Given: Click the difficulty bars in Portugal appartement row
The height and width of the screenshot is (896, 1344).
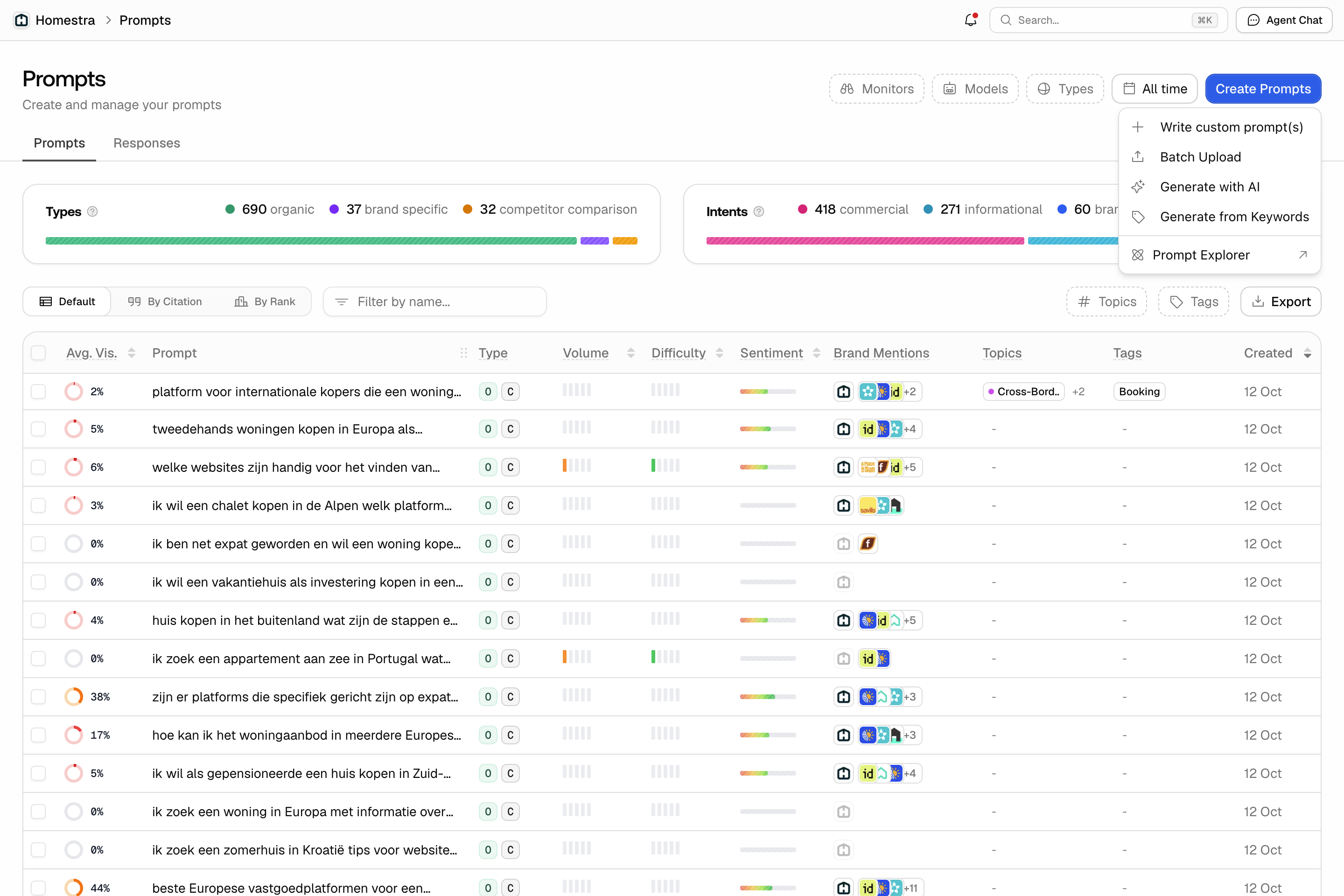Looking at the screenshot, I should (665, 657).
